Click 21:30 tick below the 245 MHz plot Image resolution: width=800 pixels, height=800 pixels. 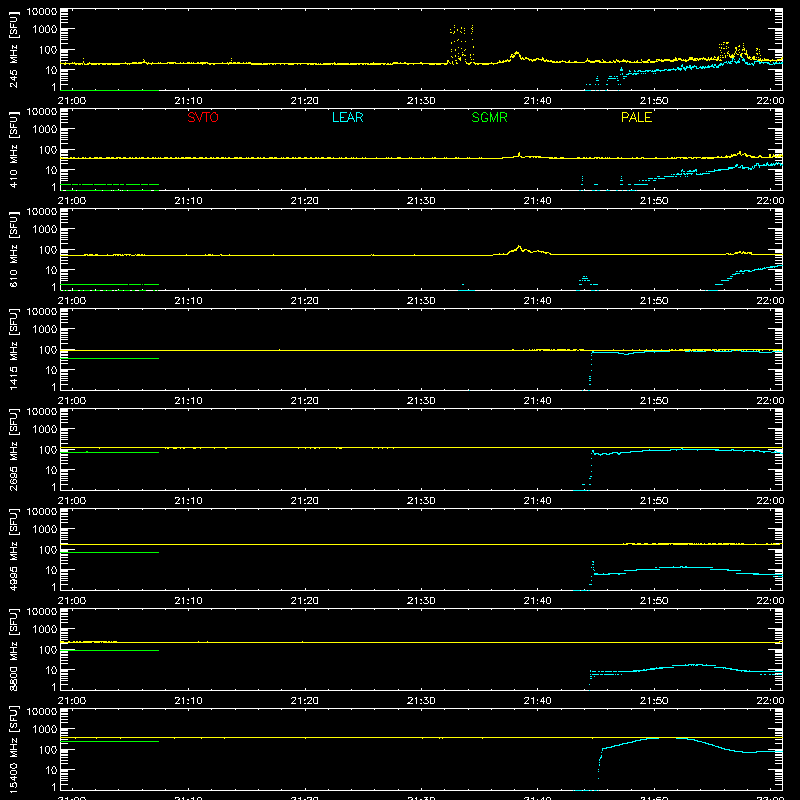[421, 101]
